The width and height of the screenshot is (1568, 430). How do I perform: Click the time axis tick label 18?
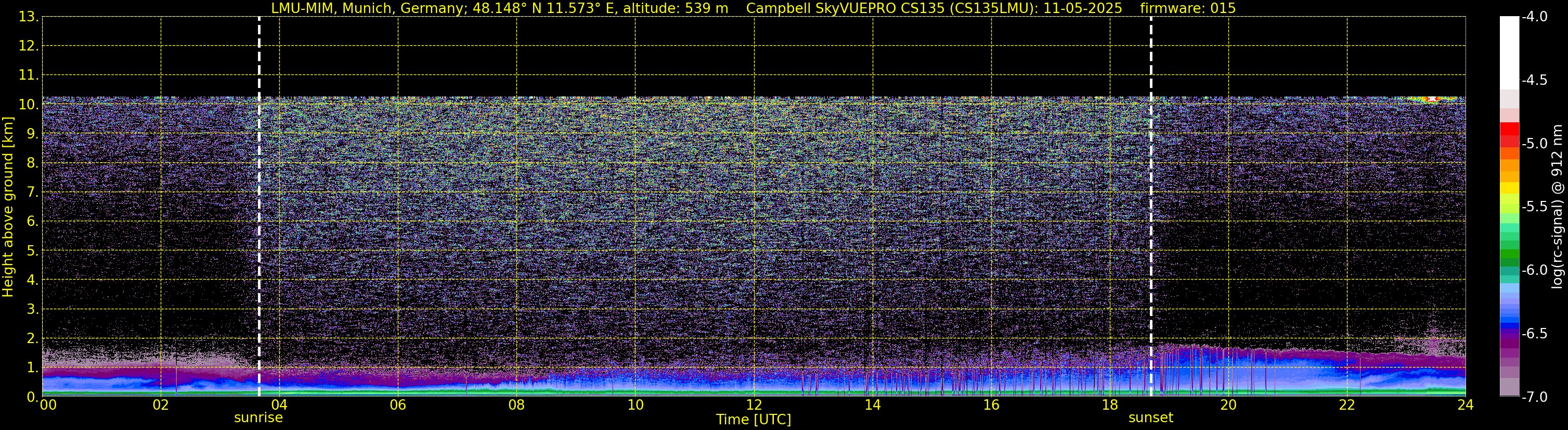pos(1110,405)
